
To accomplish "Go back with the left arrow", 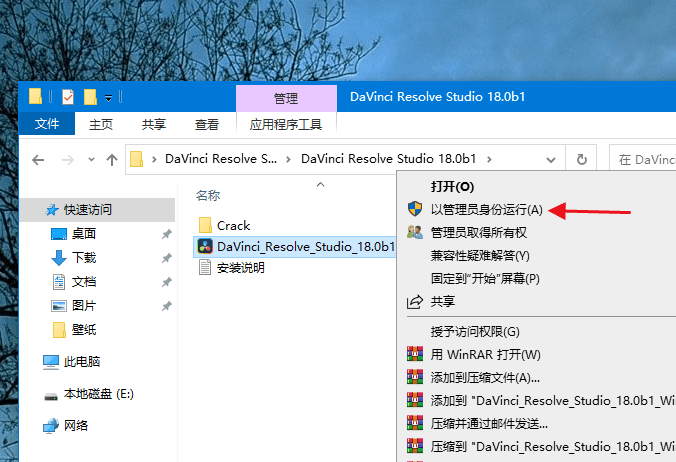I will [38, 160].
